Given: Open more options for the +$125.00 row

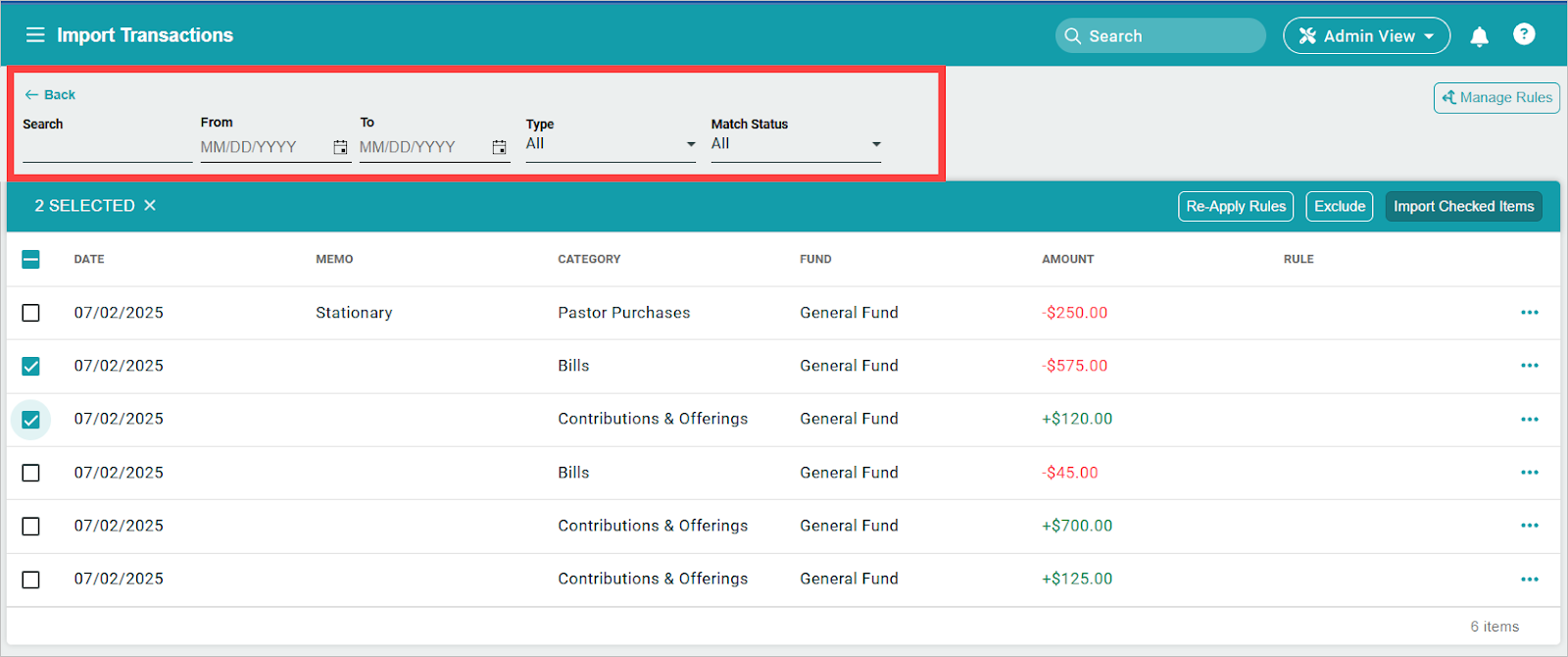Looking at the screenshot, I should (1529, 580).
